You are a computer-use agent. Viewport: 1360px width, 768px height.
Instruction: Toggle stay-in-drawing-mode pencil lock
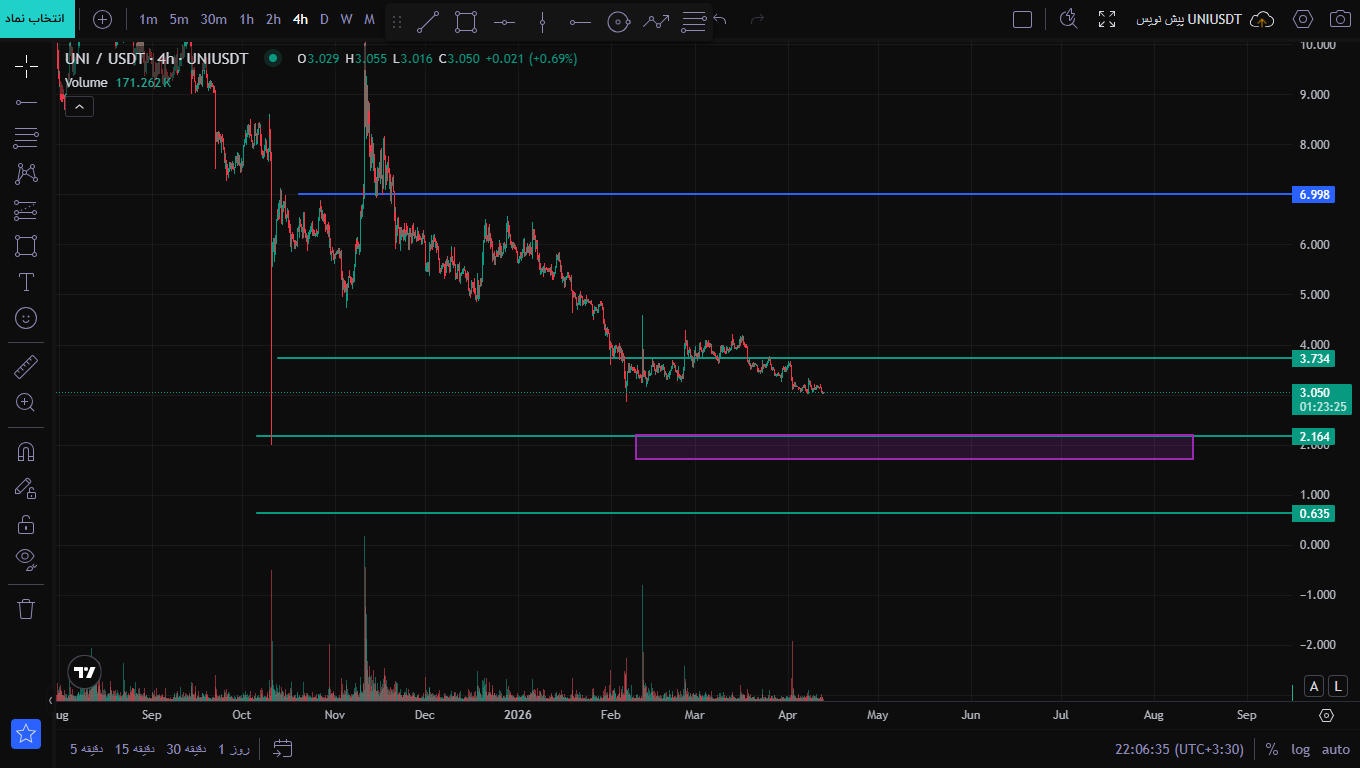tap(26, 488)
